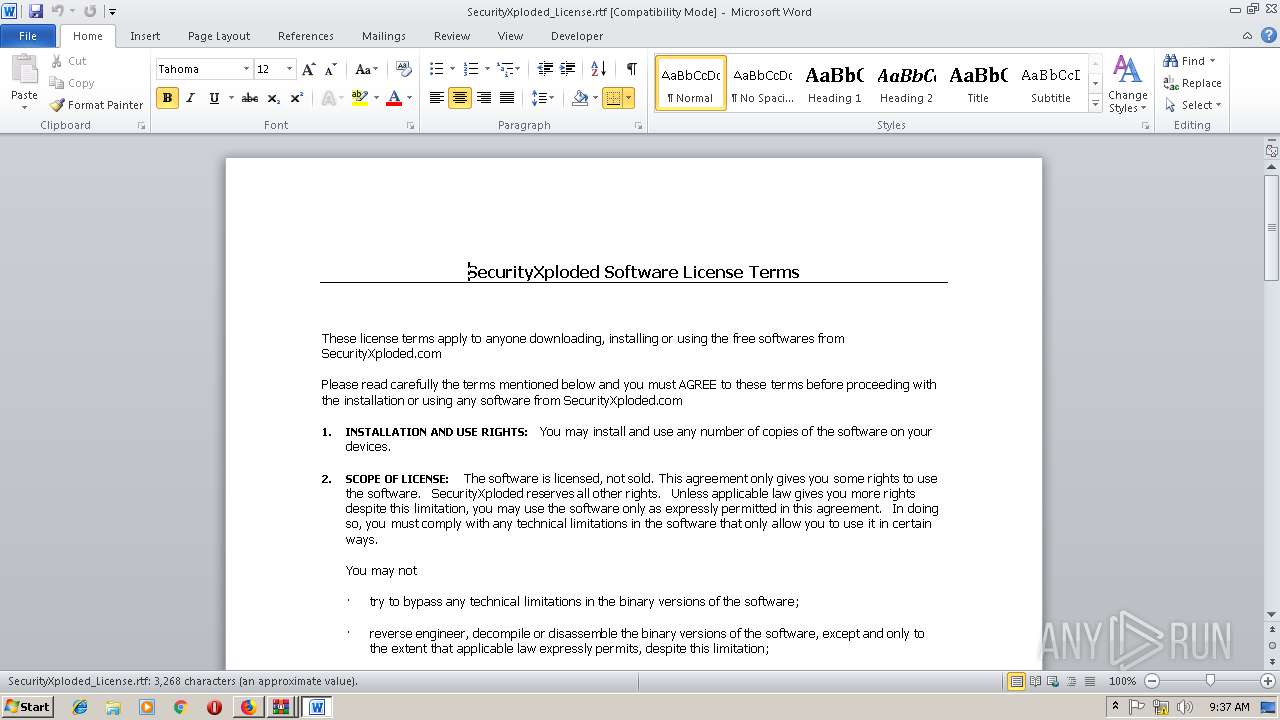Image resolution: width=1280 pixels, height=720 pixels.
Task: Switch to Web Layout view
Action: pyautogui.click(x=1052, y=681)
